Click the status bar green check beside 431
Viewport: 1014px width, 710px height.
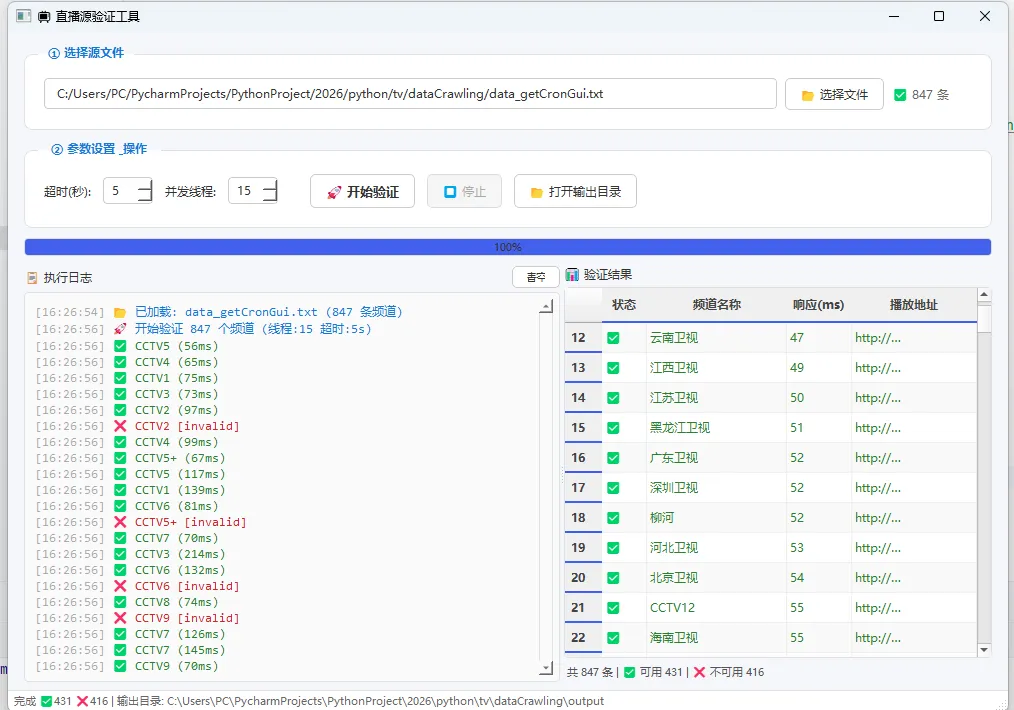coord(46,701)
